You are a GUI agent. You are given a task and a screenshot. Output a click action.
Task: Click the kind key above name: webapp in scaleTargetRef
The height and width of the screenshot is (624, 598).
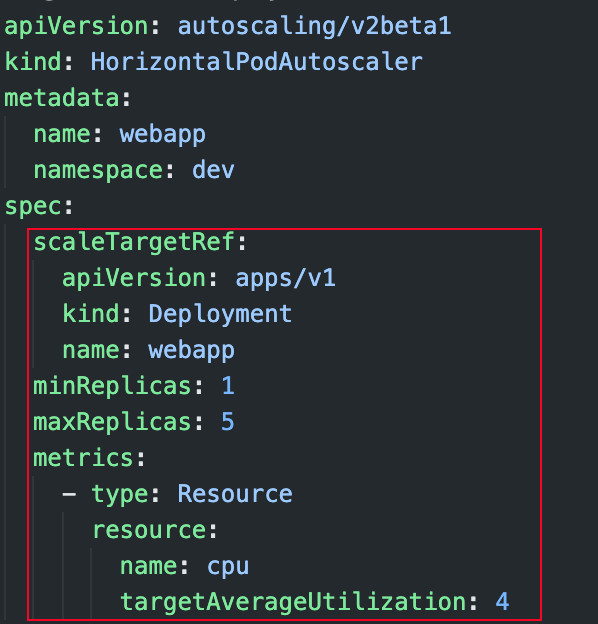(x=91, y=314)
